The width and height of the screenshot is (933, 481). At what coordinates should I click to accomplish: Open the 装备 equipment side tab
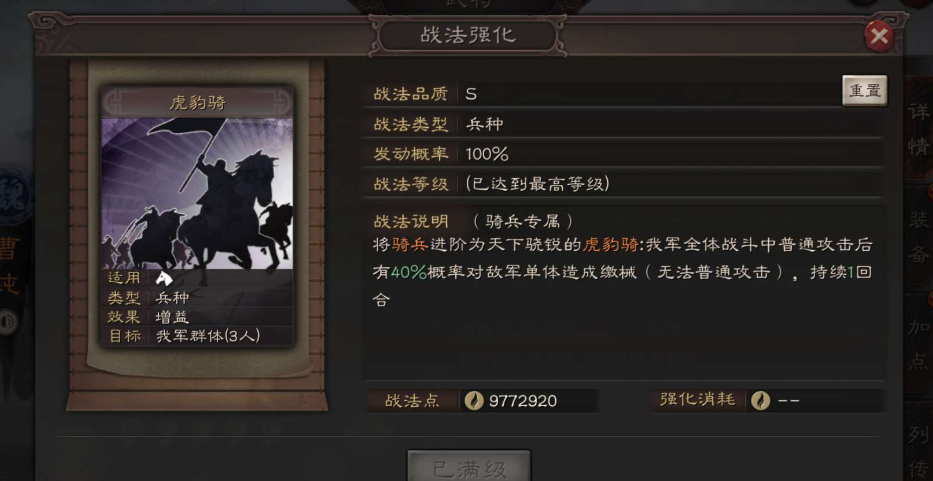click(919, 237)
